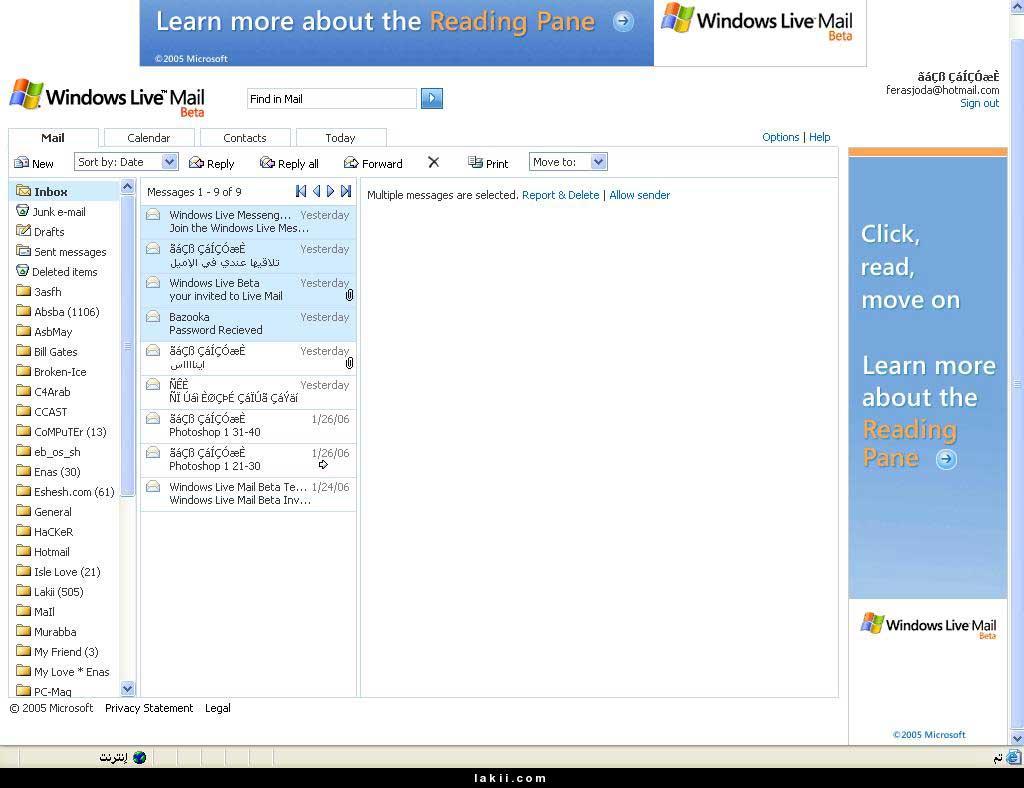Screen dimensions: 1024x788
Task: Click the Allow sender link
Action: pos(639,195)
